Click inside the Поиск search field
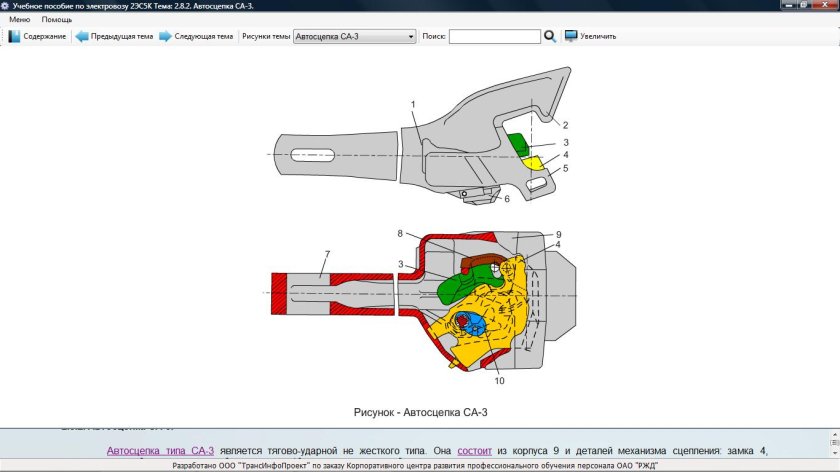Screen dimensions: 840x472 click(x=494, y=36)
